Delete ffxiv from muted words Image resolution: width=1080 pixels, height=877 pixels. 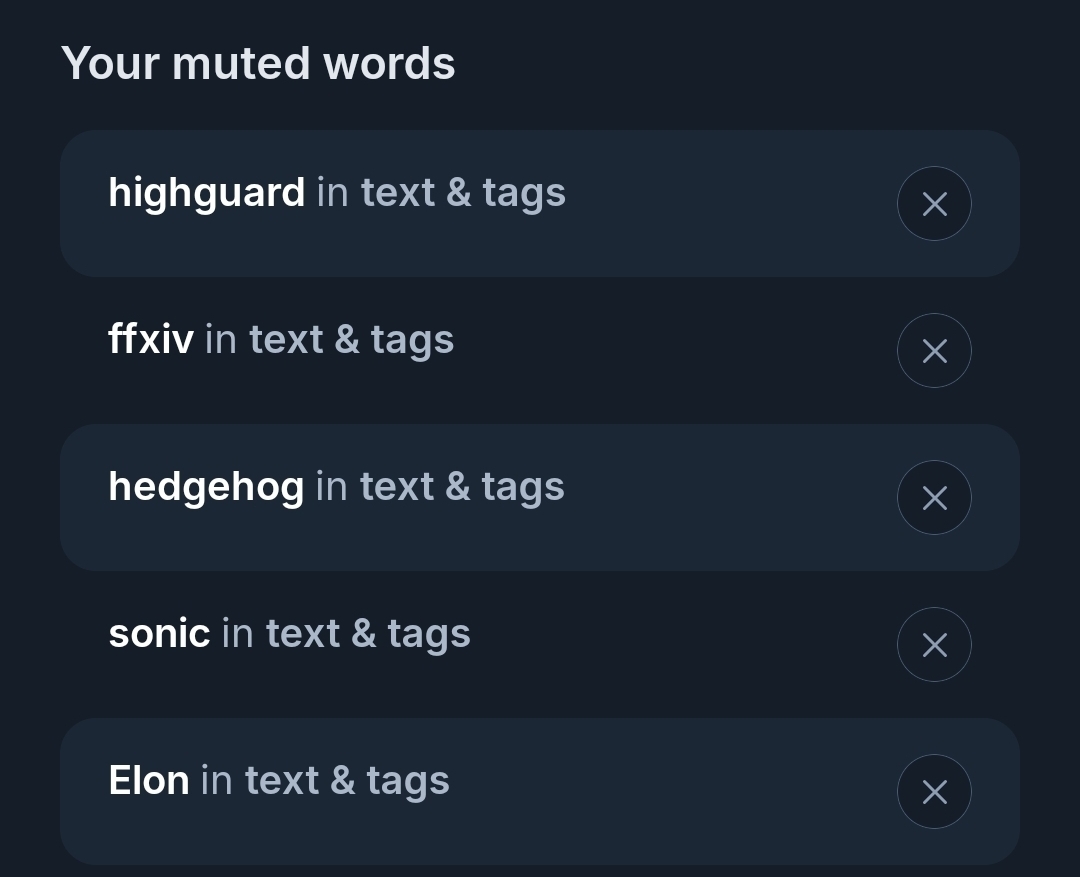pos(934,351)
